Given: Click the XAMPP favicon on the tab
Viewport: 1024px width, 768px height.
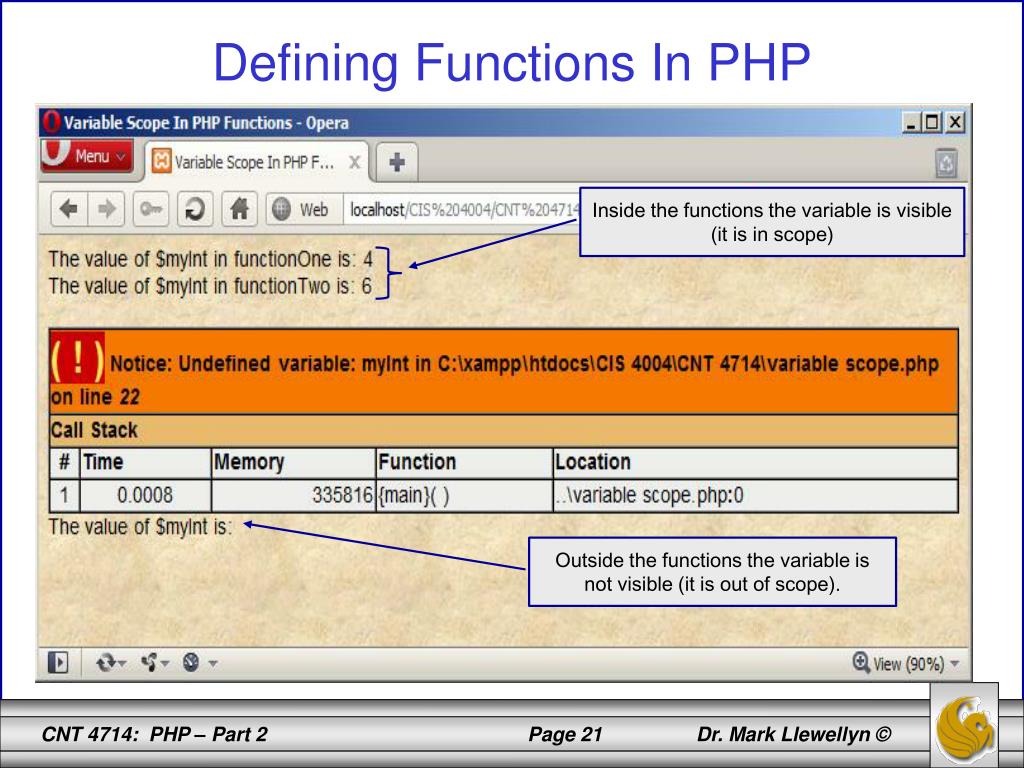Looking at the screenshot, I should pyautogui.click(x=161, y=161).
